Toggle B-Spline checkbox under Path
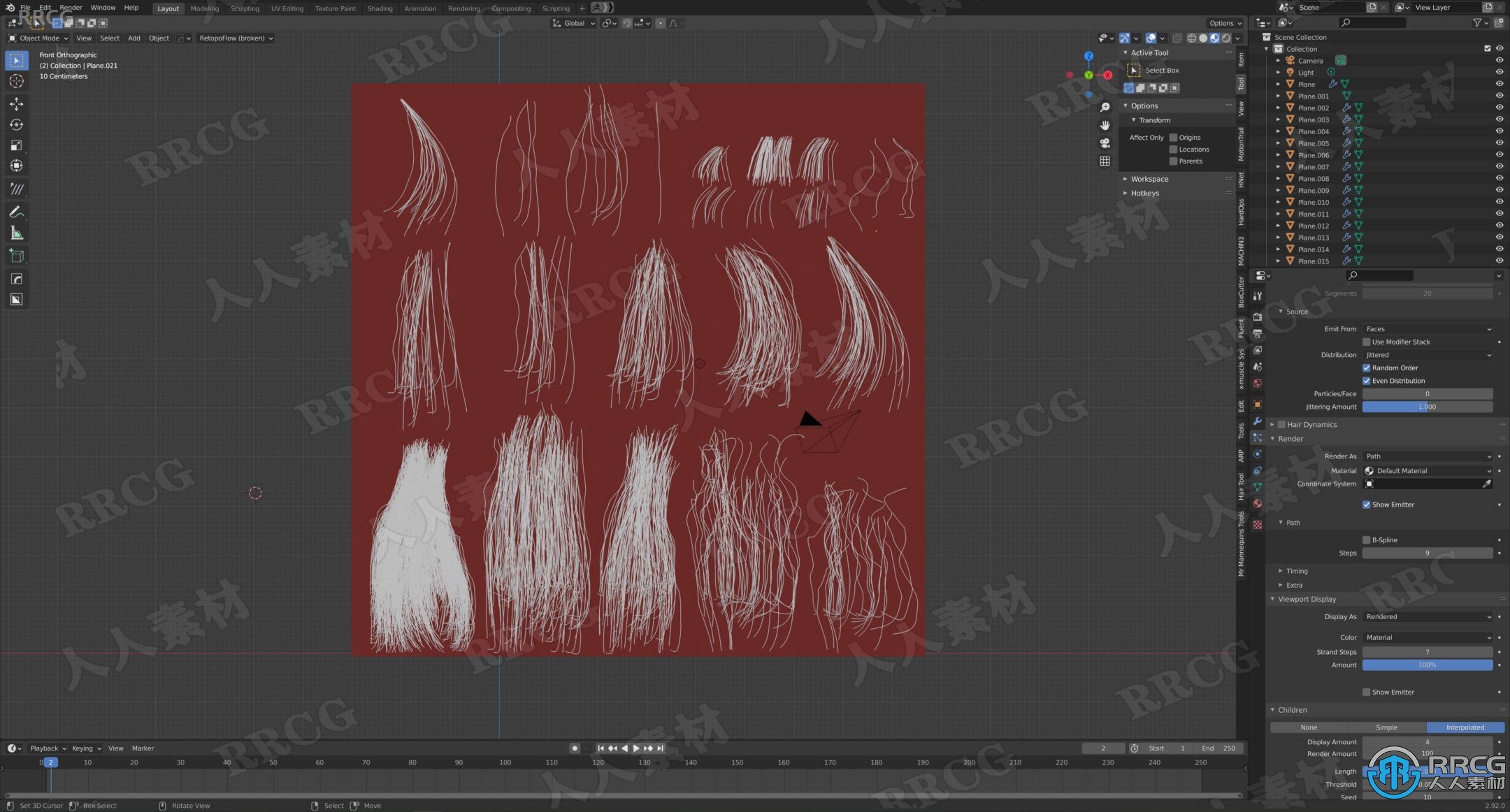Image resolution: width=1510 pixels, height=812 pixels. (x=1366, y=539)
